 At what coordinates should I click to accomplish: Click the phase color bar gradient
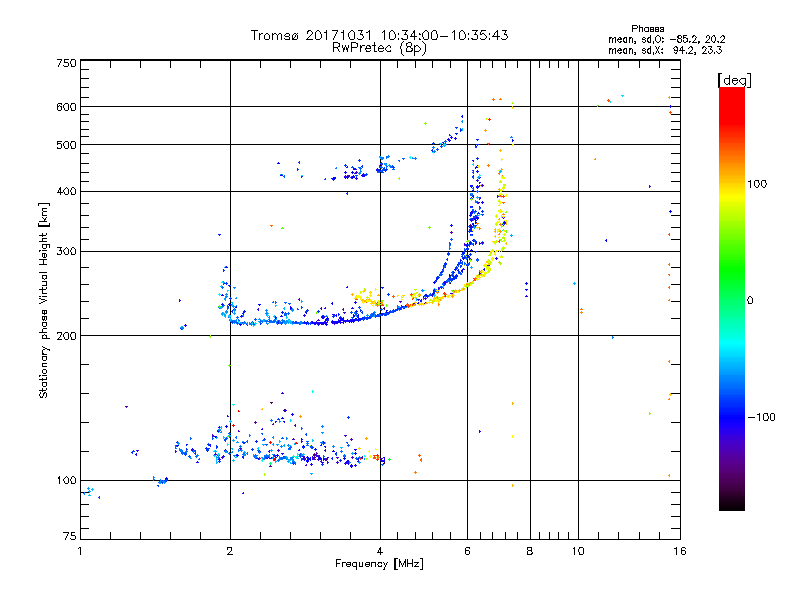pyautogui.click(x=732, y=298)
